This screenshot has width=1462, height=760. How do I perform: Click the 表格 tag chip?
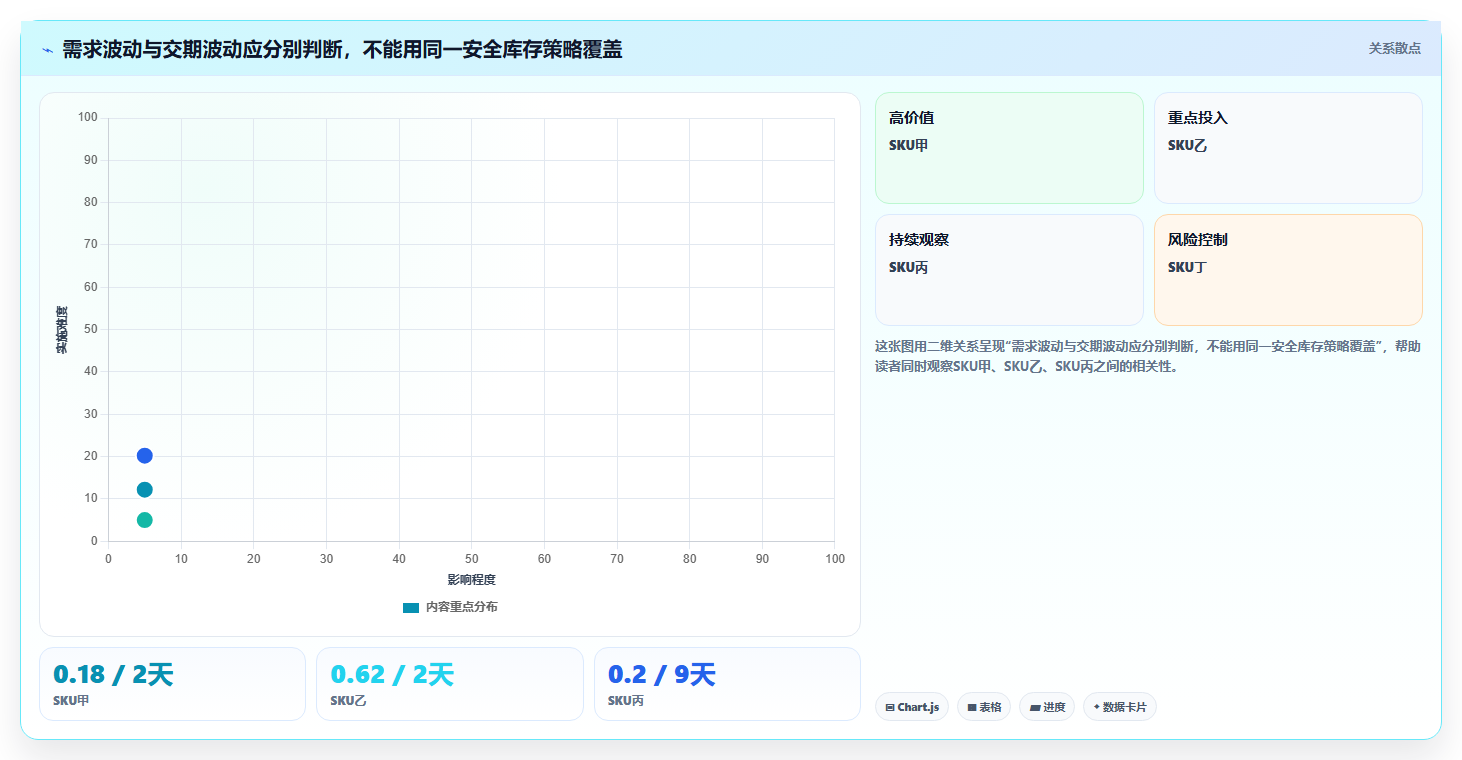(984, 707)
